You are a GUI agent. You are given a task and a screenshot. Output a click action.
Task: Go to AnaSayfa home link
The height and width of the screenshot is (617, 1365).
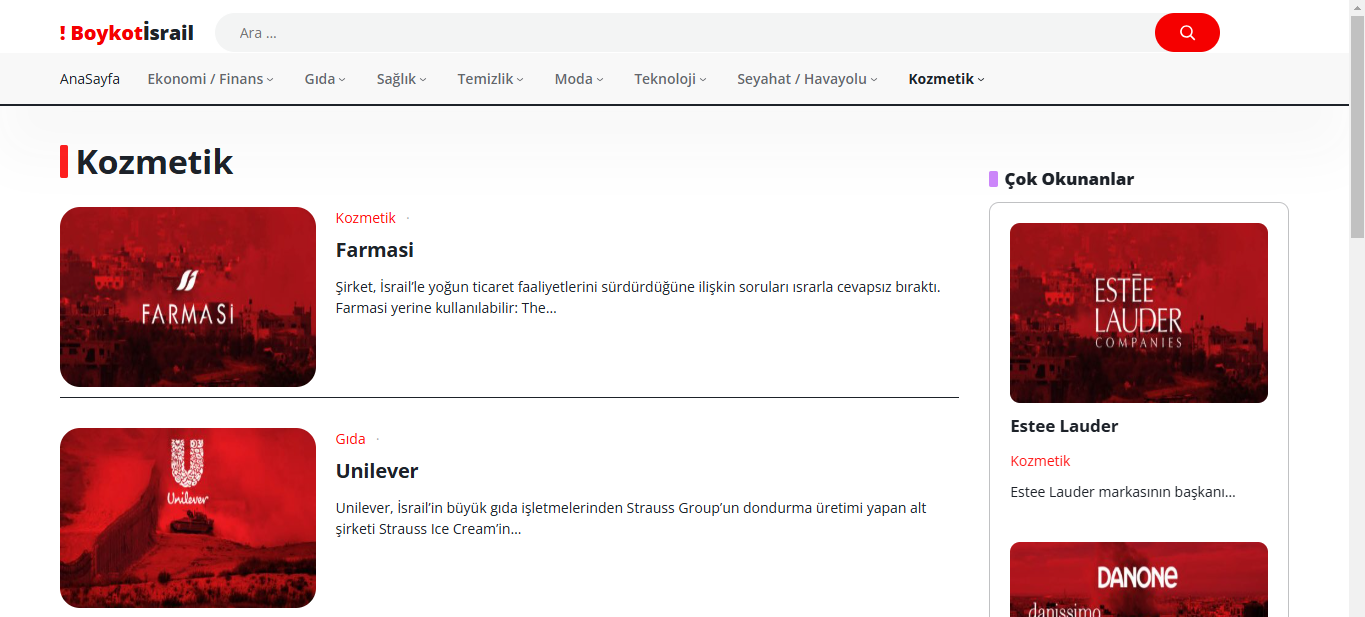point(90,79)
